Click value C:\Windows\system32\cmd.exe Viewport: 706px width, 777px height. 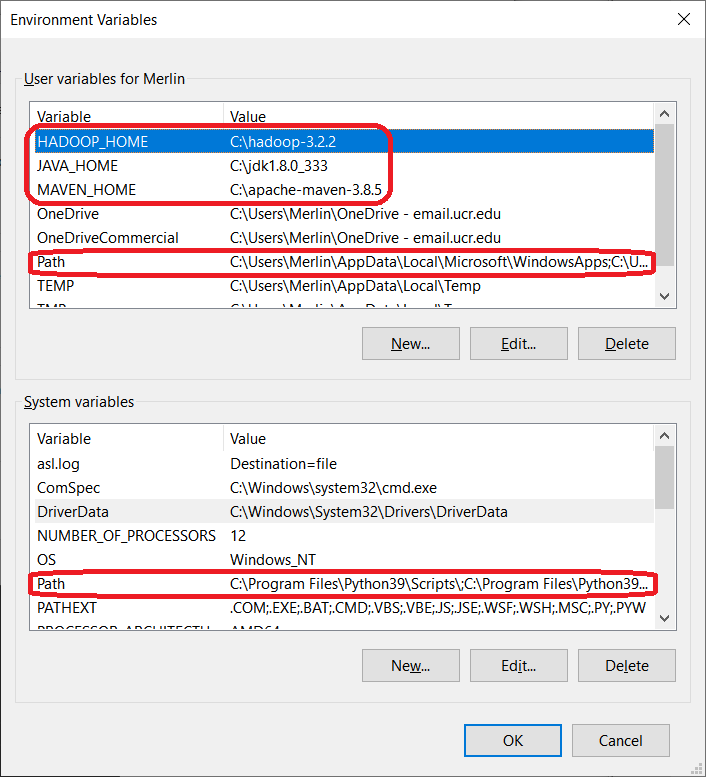pos(333,488)
